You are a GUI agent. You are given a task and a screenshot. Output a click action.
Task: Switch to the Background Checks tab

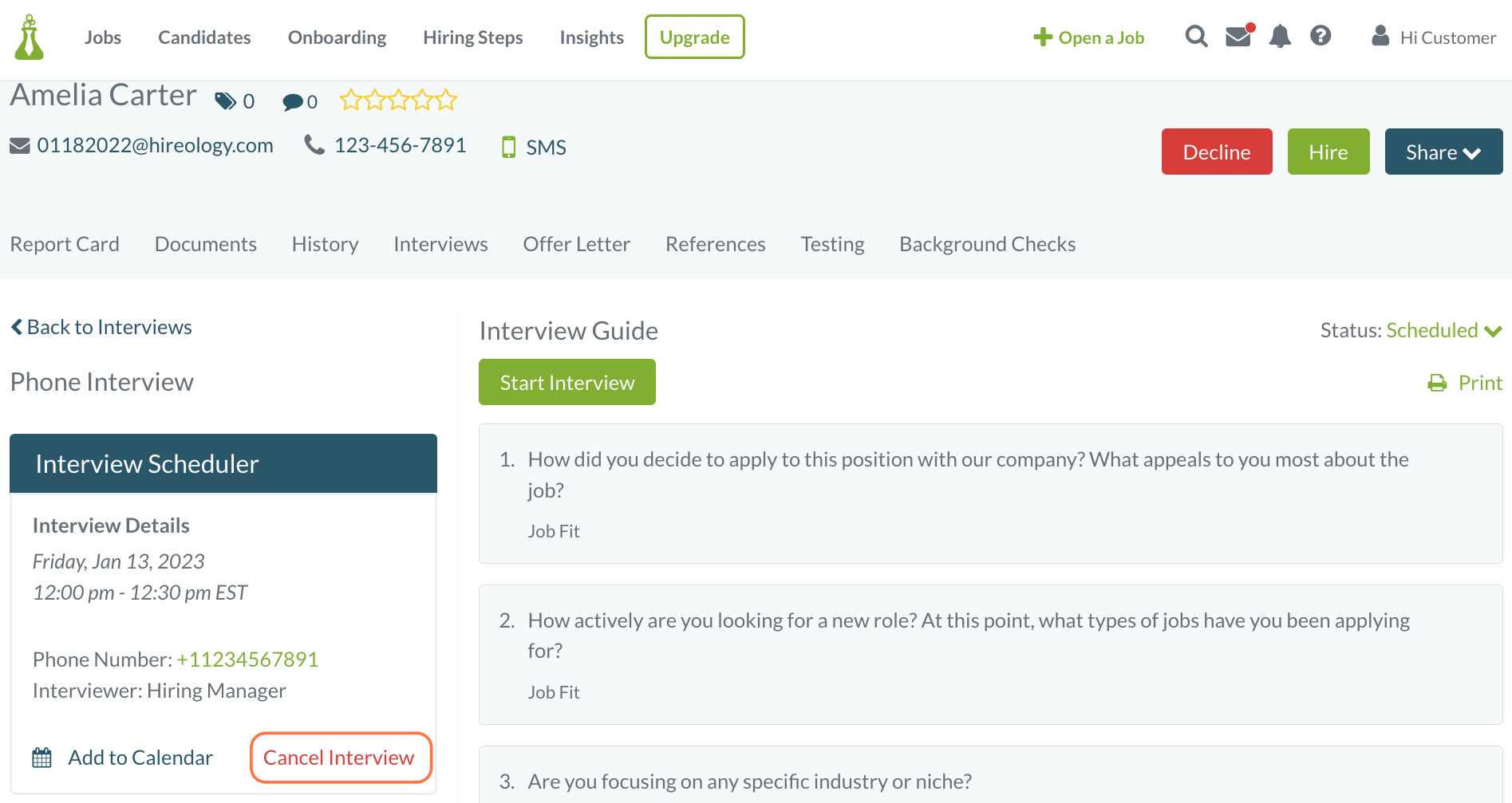987,244
